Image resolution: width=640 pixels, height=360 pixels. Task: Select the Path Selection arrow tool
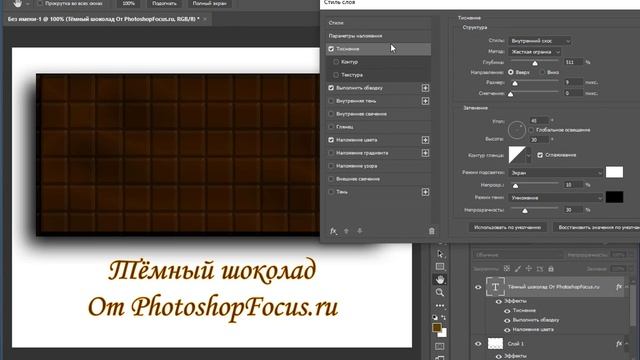pyautogui.click(x=440, y=254)
